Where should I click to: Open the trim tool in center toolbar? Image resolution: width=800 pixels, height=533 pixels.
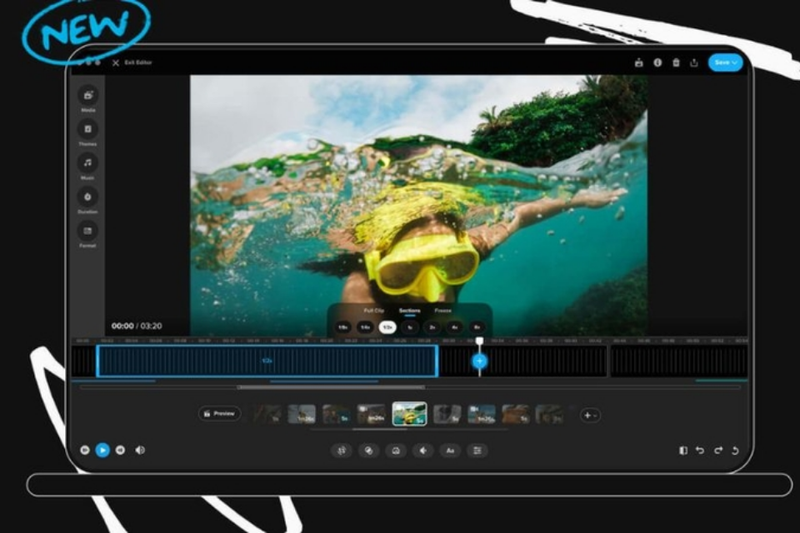tap(341, 451)
